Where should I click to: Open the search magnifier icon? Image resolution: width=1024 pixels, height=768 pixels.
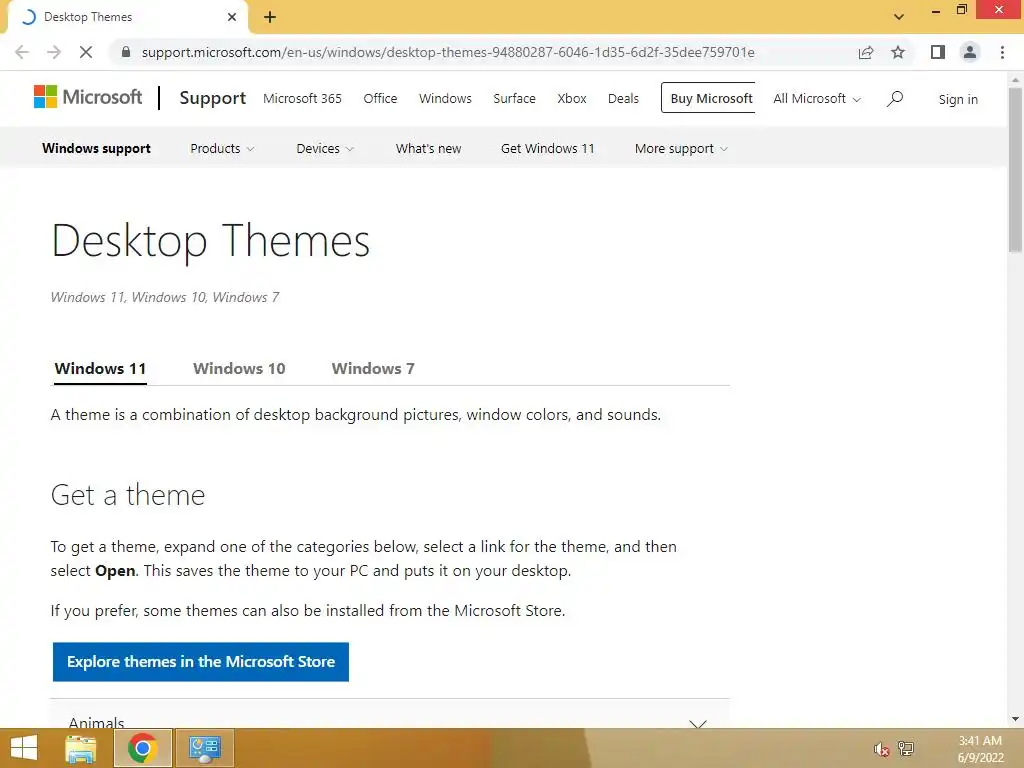pyautogui.click(x=895, y=99)
